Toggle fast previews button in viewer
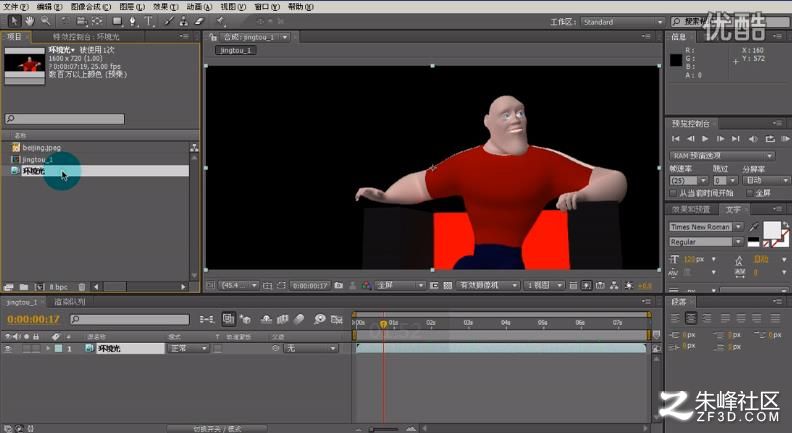 click(x=586, y=285)
